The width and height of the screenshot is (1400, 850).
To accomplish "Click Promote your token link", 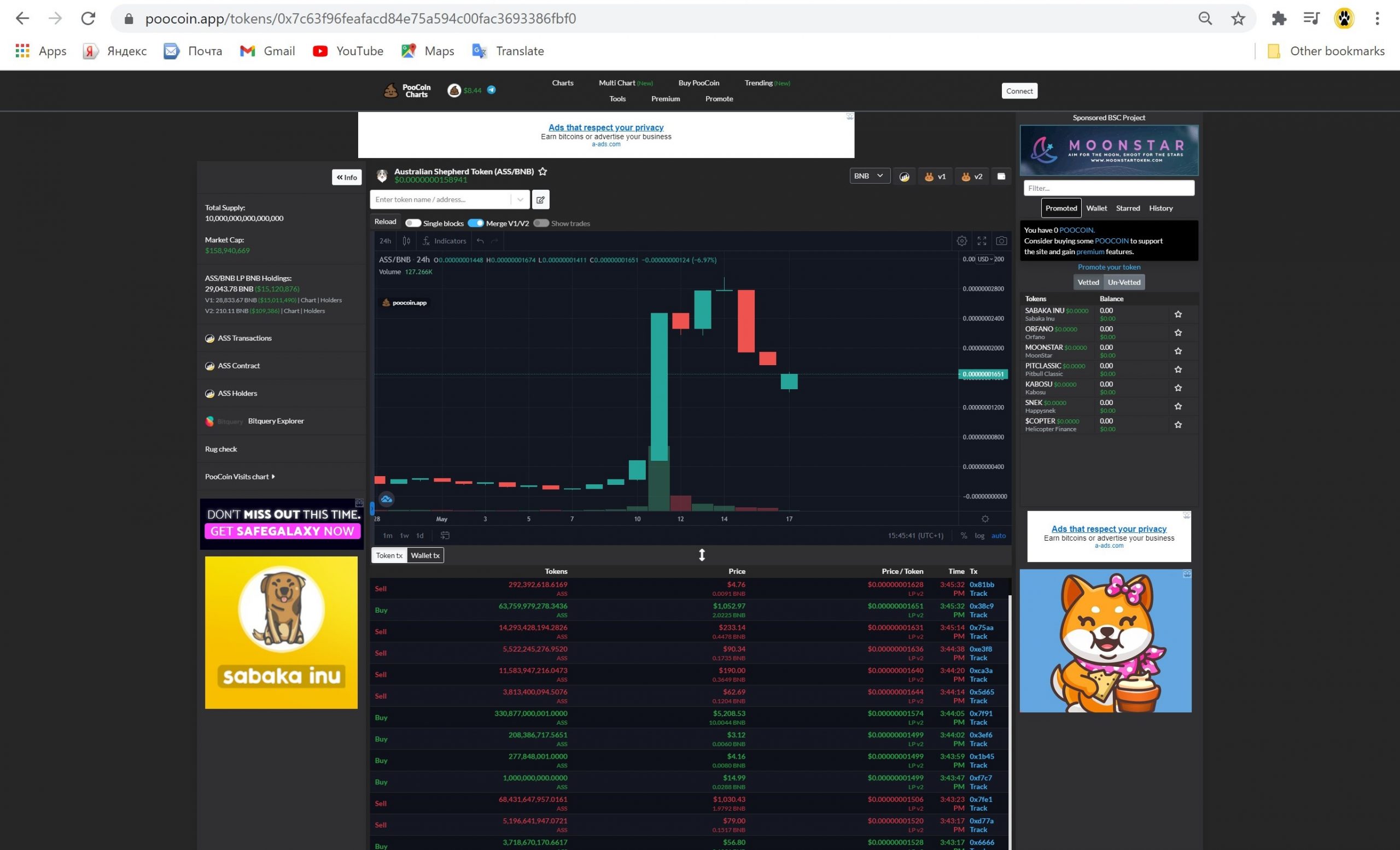I will pos(1109,267).
